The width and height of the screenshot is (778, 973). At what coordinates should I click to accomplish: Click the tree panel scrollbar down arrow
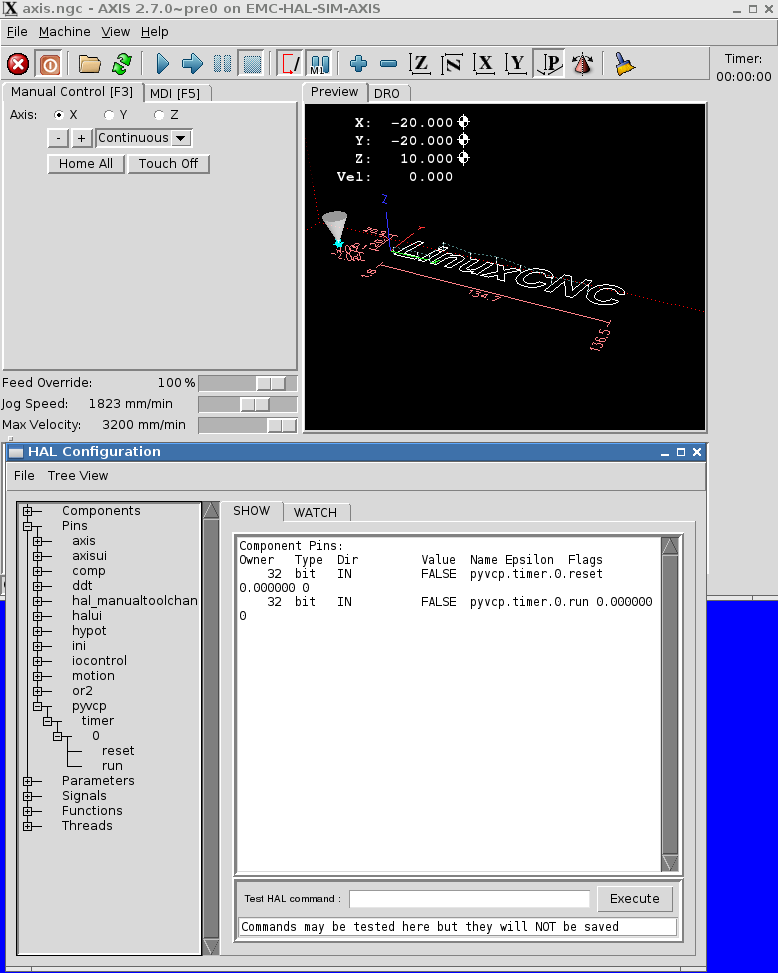211,947
